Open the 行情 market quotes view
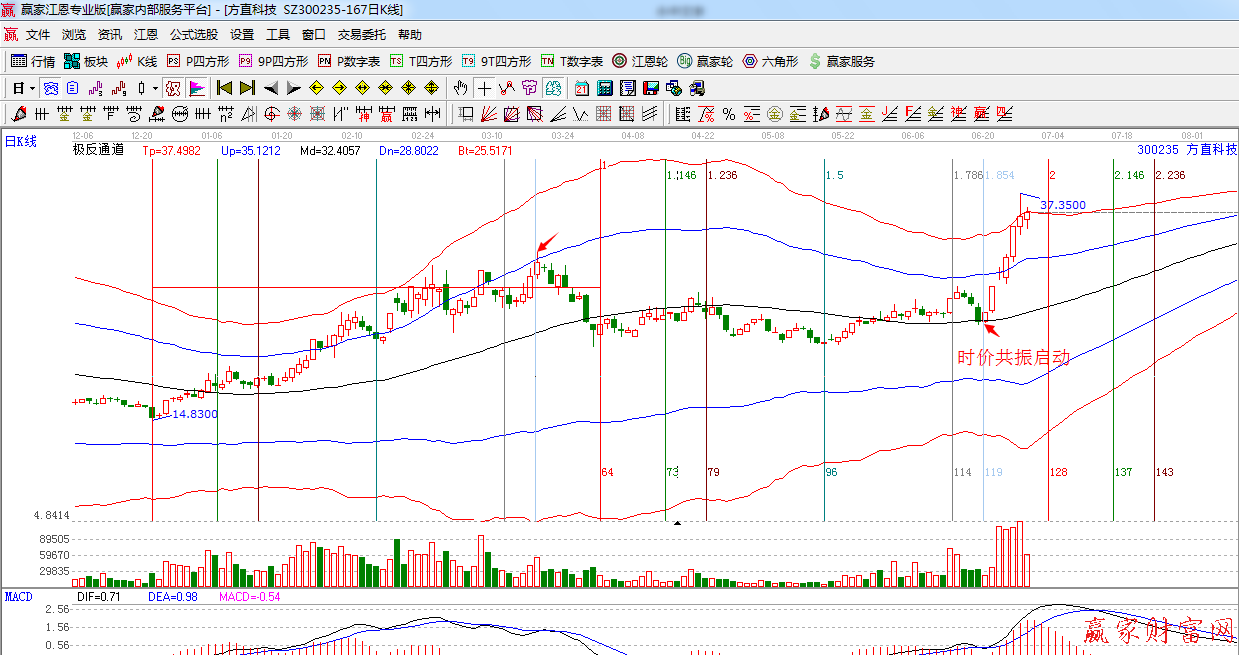 (32, 61)
